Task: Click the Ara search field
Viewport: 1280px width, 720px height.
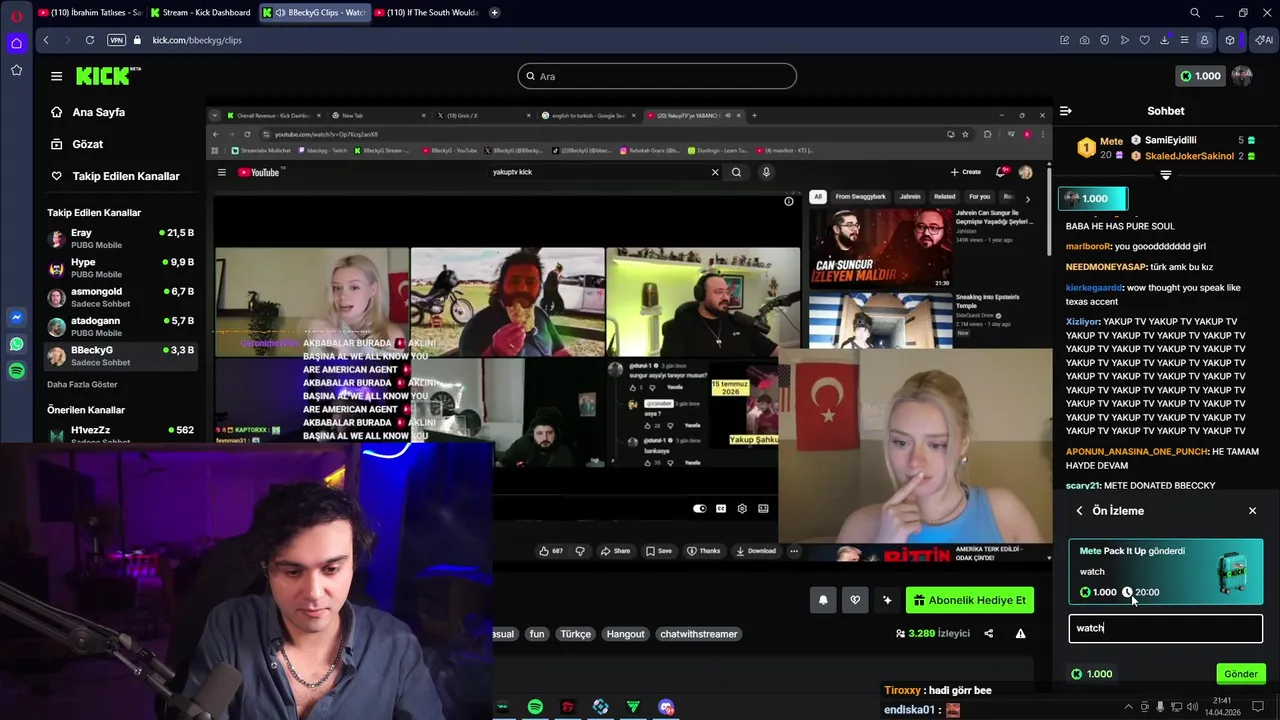Action: point(657,76)
